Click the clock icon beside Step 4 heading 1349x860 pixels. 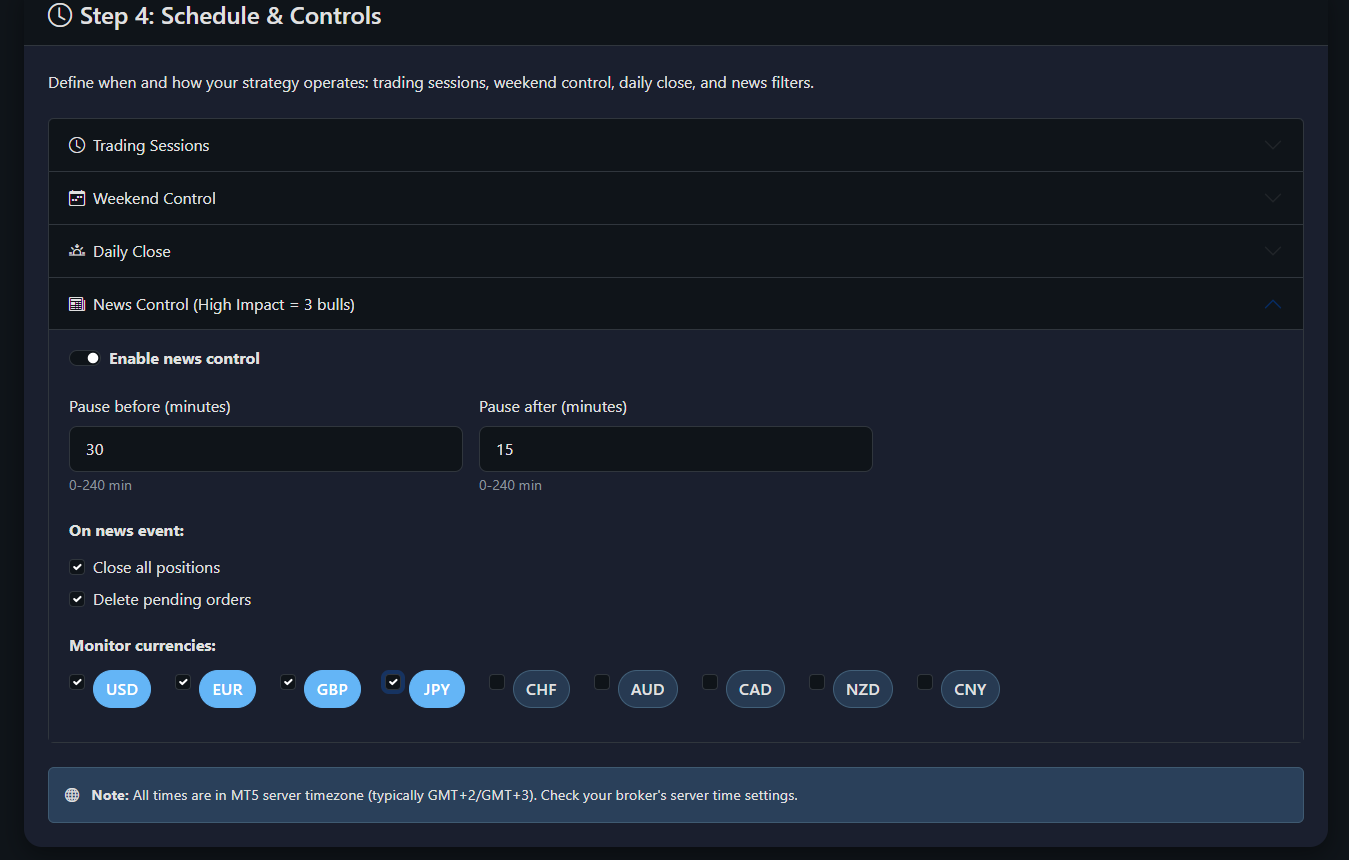[x=60, y=15]
